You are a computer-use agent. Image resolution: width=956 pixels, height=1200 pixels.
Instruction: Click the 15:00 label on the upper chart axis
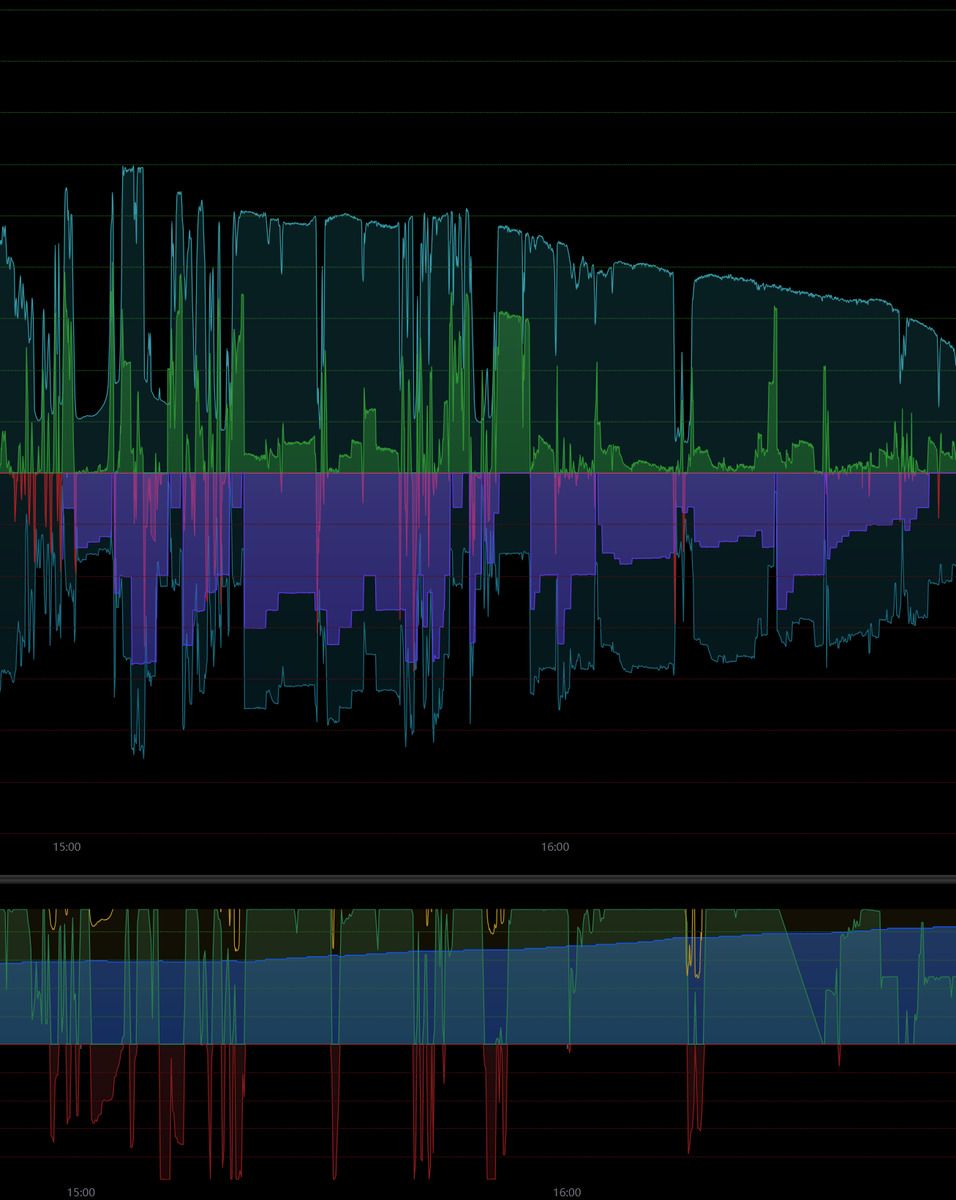[66, 846]
